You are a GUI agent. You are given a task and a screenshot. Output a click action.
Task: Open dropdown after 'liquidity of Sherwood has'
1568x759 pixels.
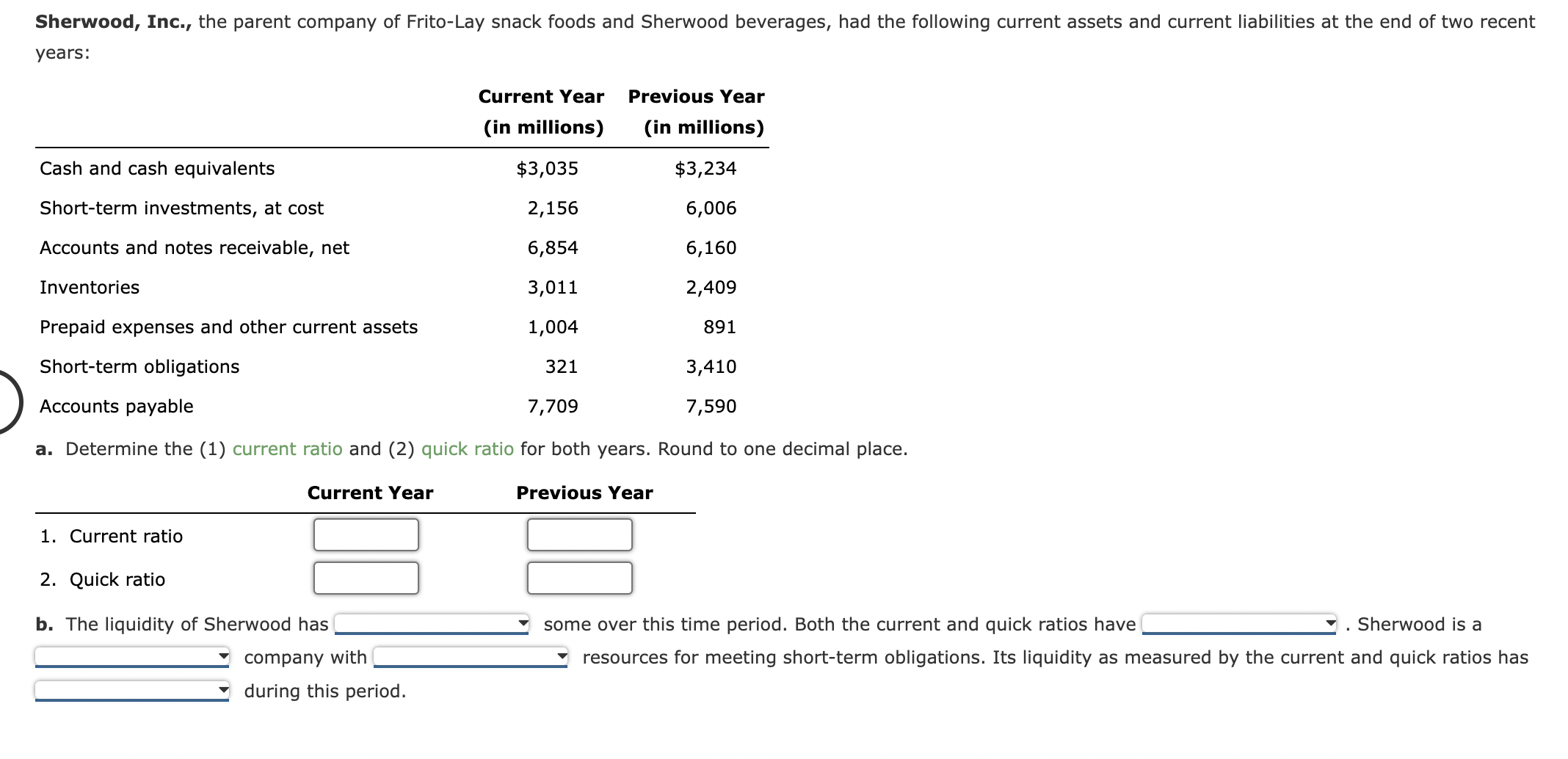coord(432,624)
